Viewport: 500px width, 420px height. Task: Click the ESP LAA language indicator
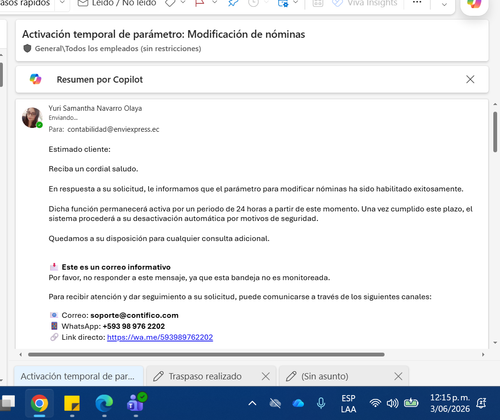348,404
